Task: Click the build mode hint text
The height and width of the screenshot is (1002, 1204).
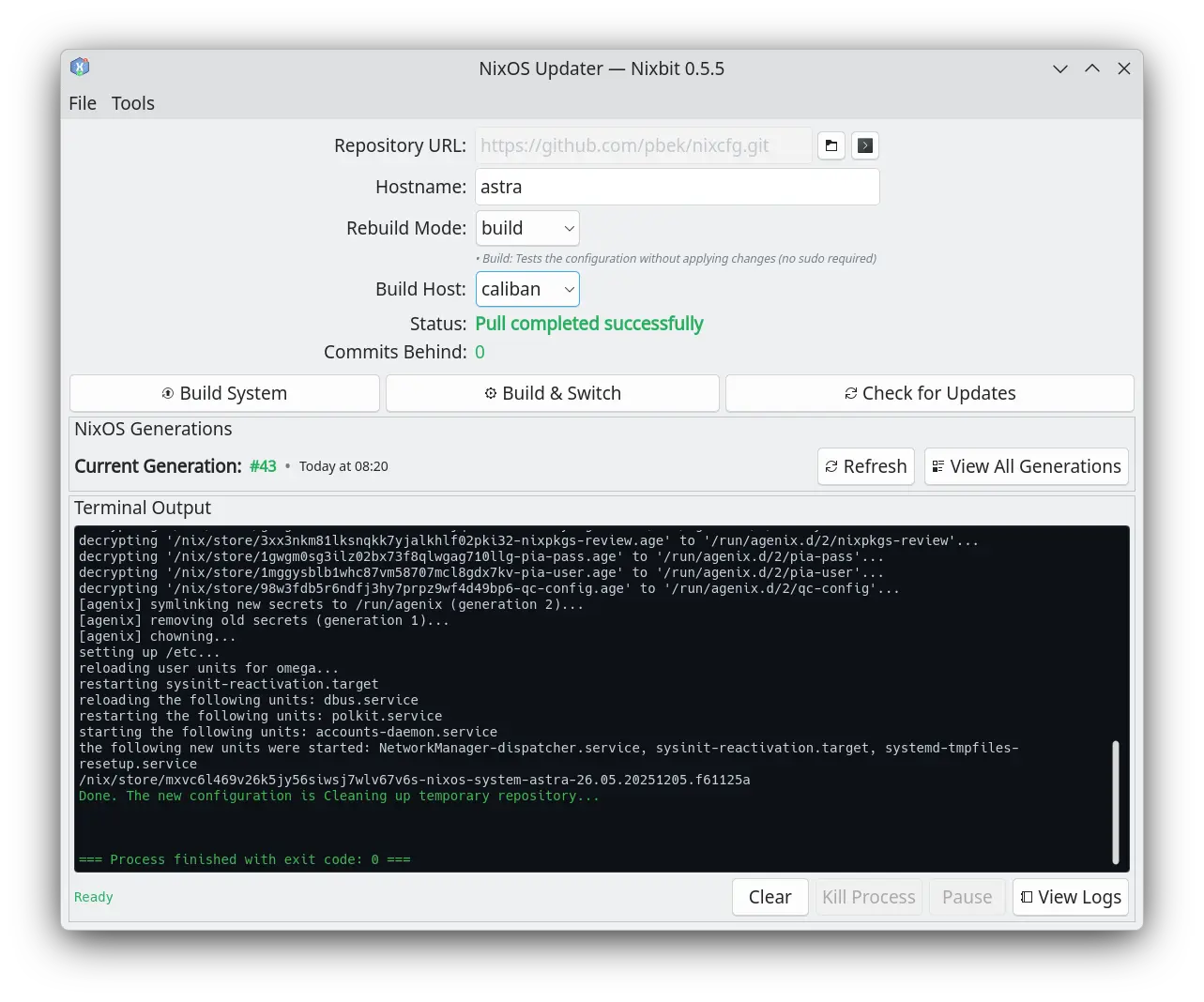Action: pyautogui.click(x=677, y=258)
